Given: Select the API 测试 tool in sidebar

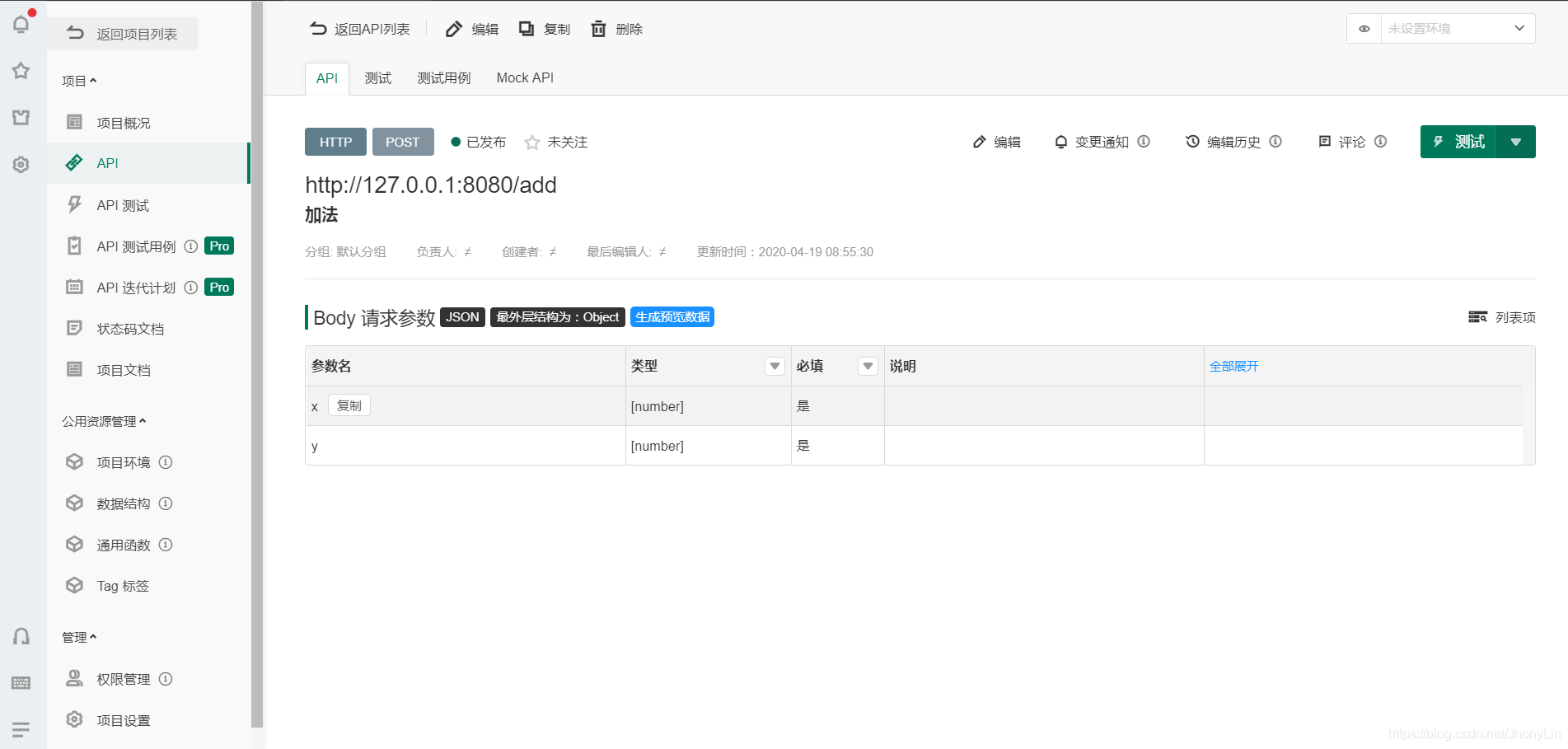Looking at the screenshot, I should coord(123,204).
